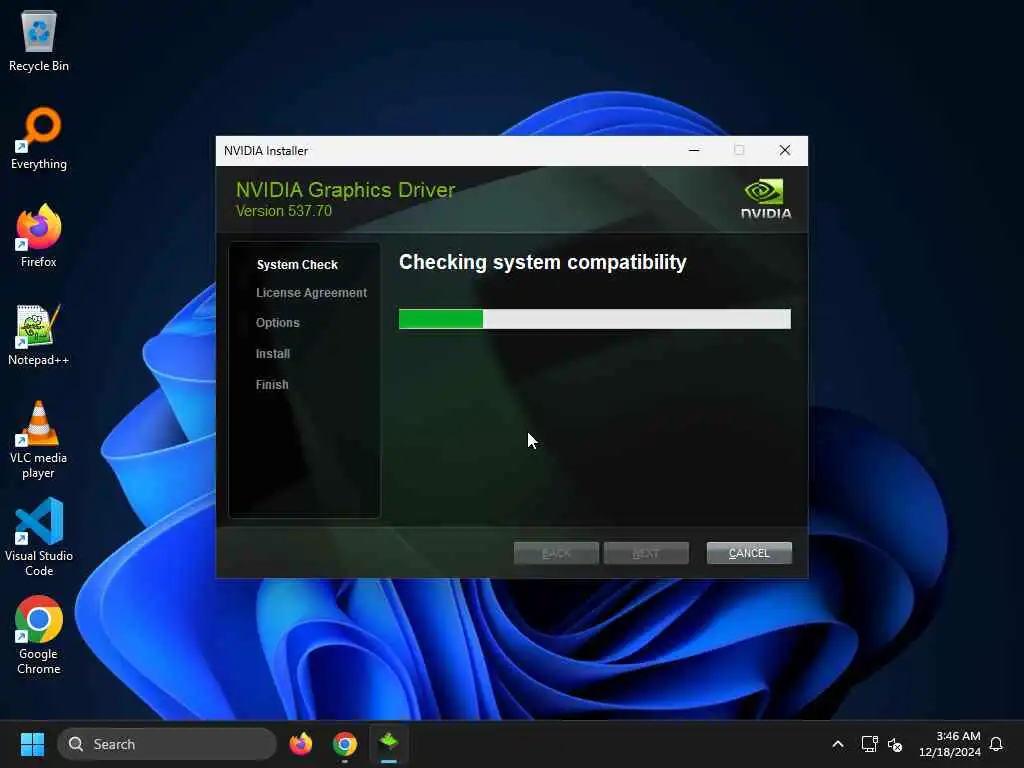
Task: Activate NVIDIA installer taskbar icon
Action: (x=389, y=744)
